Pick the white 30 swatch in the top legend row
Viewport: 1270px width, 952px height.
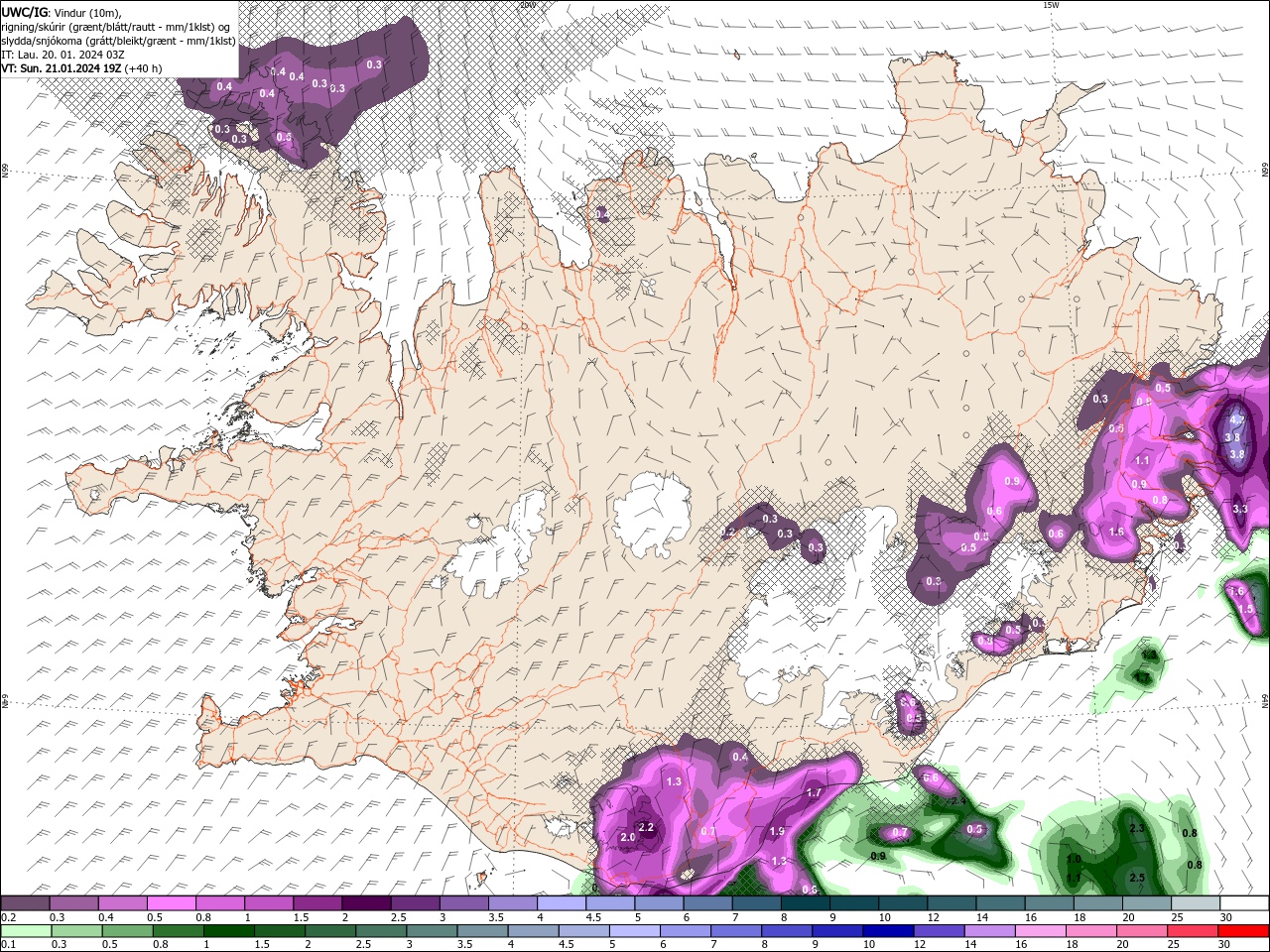coord(1244,903)
